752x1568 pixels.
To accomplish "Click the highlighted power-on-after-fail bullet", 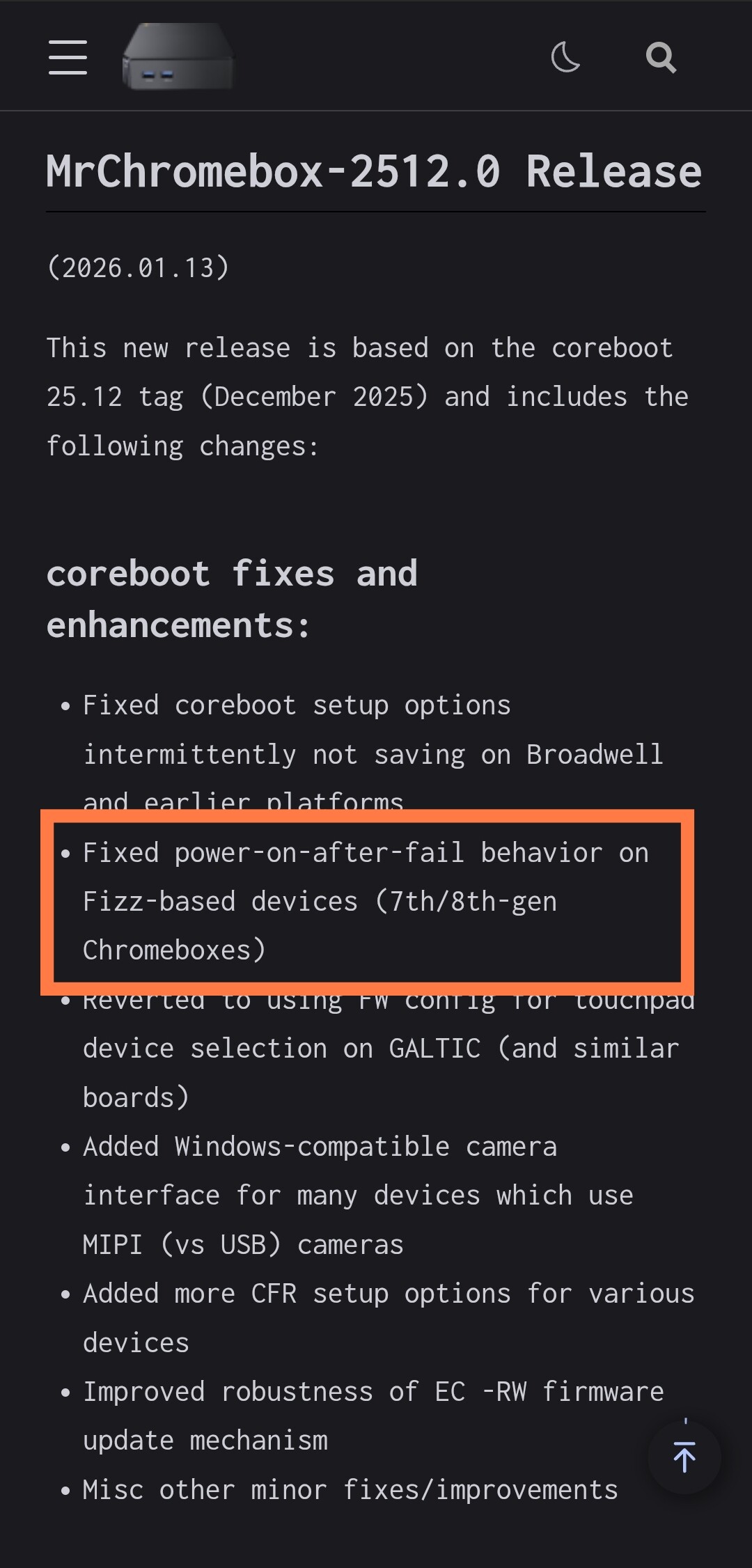I will [x=366, y=901].
